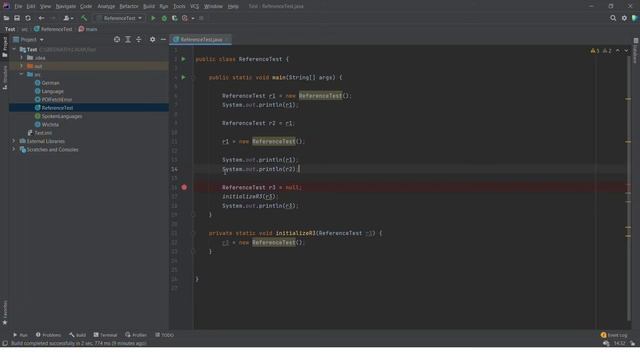Click run gutter arrow next to main method
Viewport: 640px width, 360px height.
pyautogui.click(x=184, y=77)
